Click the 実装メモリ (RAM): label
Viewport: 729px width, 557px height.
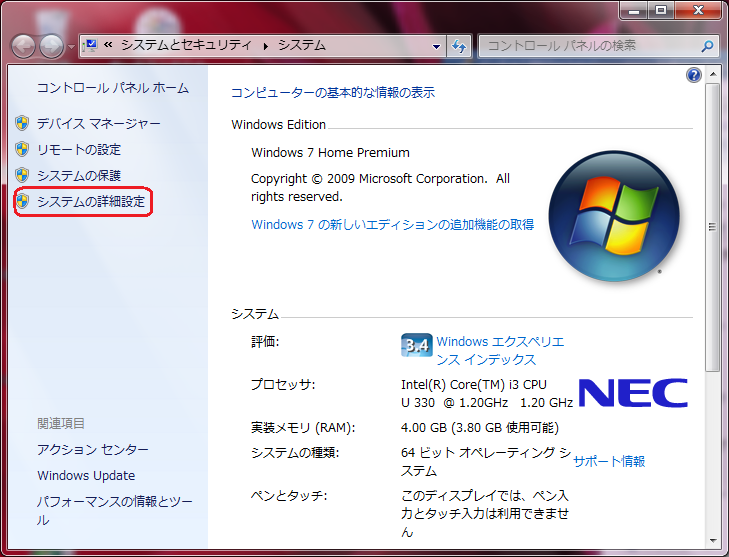tap(303, 427)
